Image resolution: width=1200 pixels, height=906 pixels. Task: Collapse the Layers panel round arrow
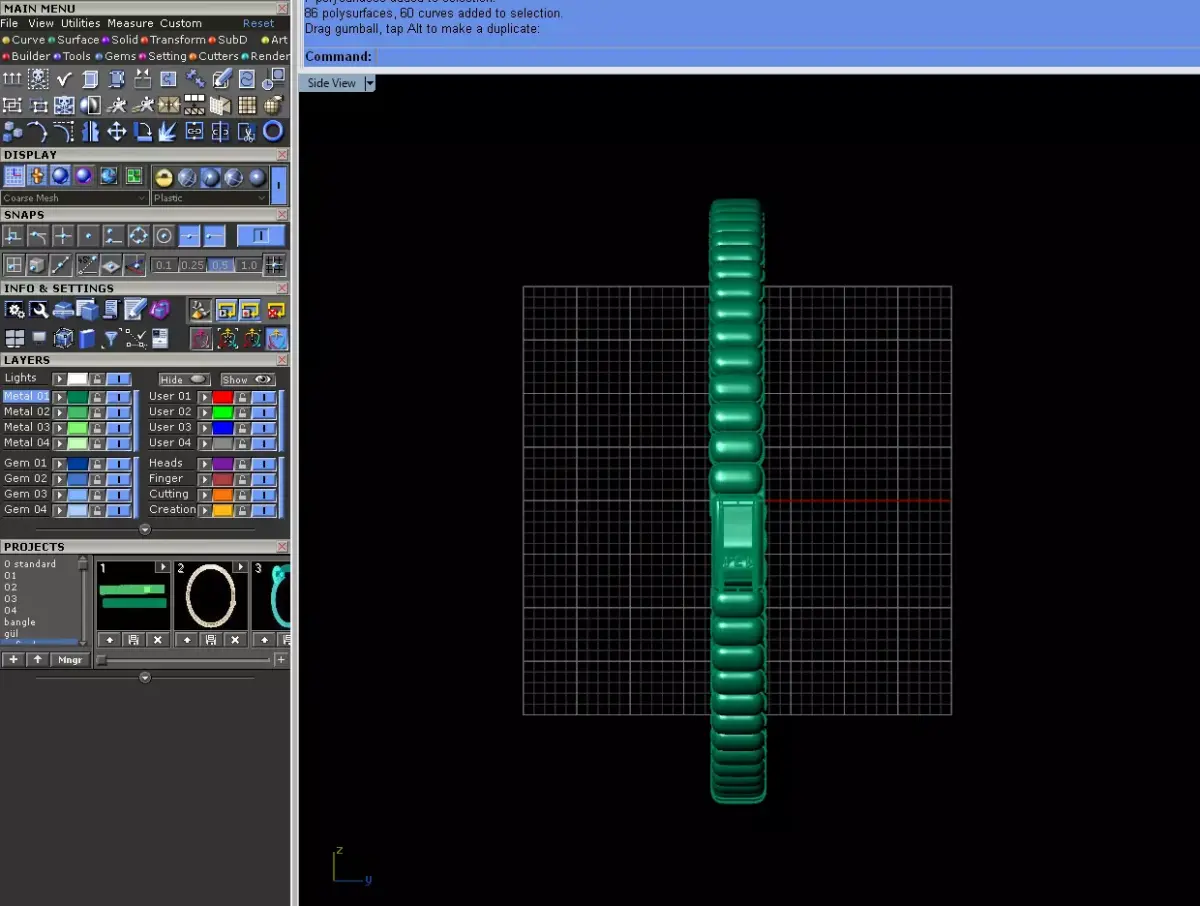coord(145,528)
